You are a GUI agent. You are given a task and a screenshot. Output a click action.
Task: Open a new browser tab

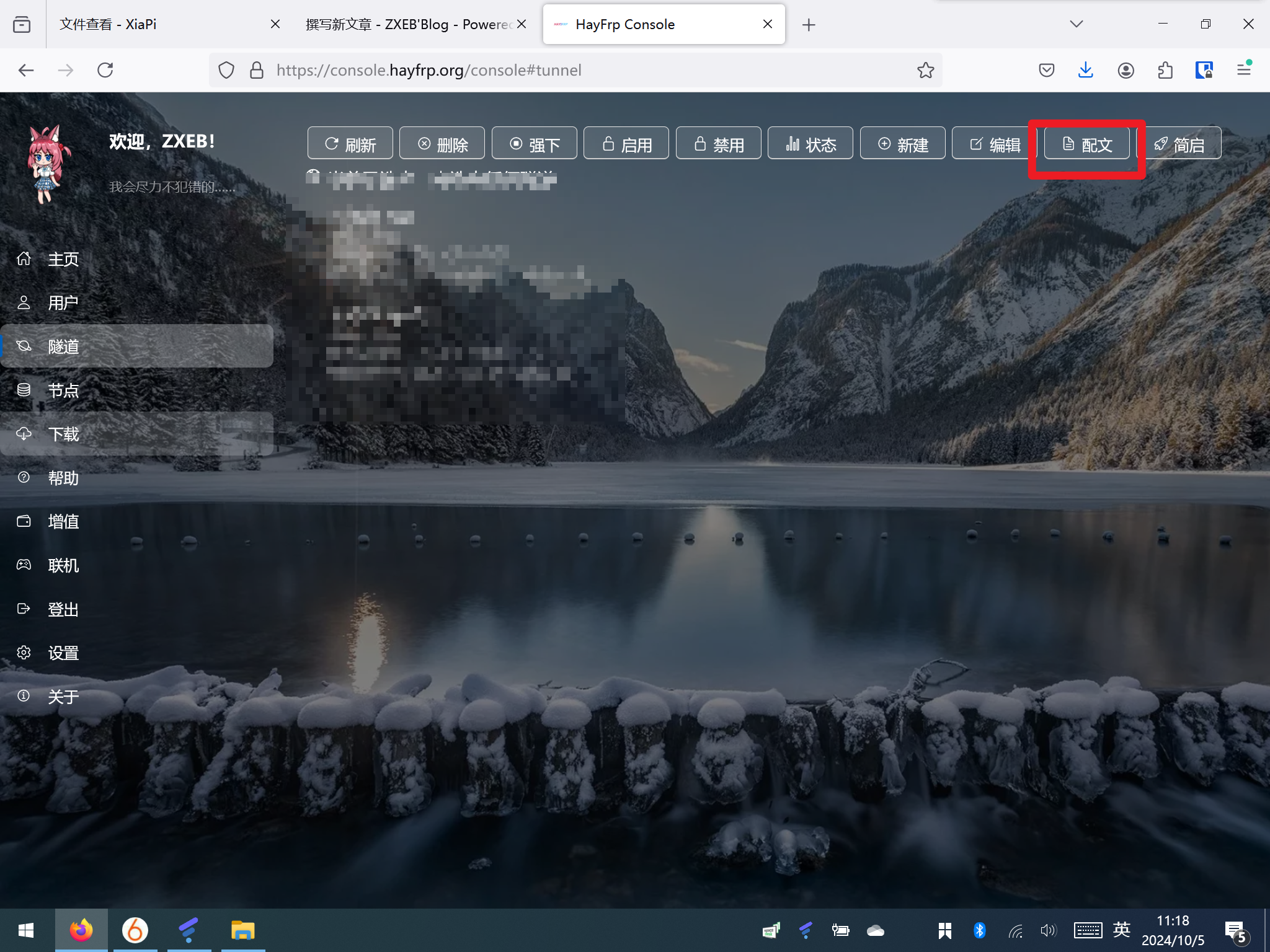click(x=809, y=25)
